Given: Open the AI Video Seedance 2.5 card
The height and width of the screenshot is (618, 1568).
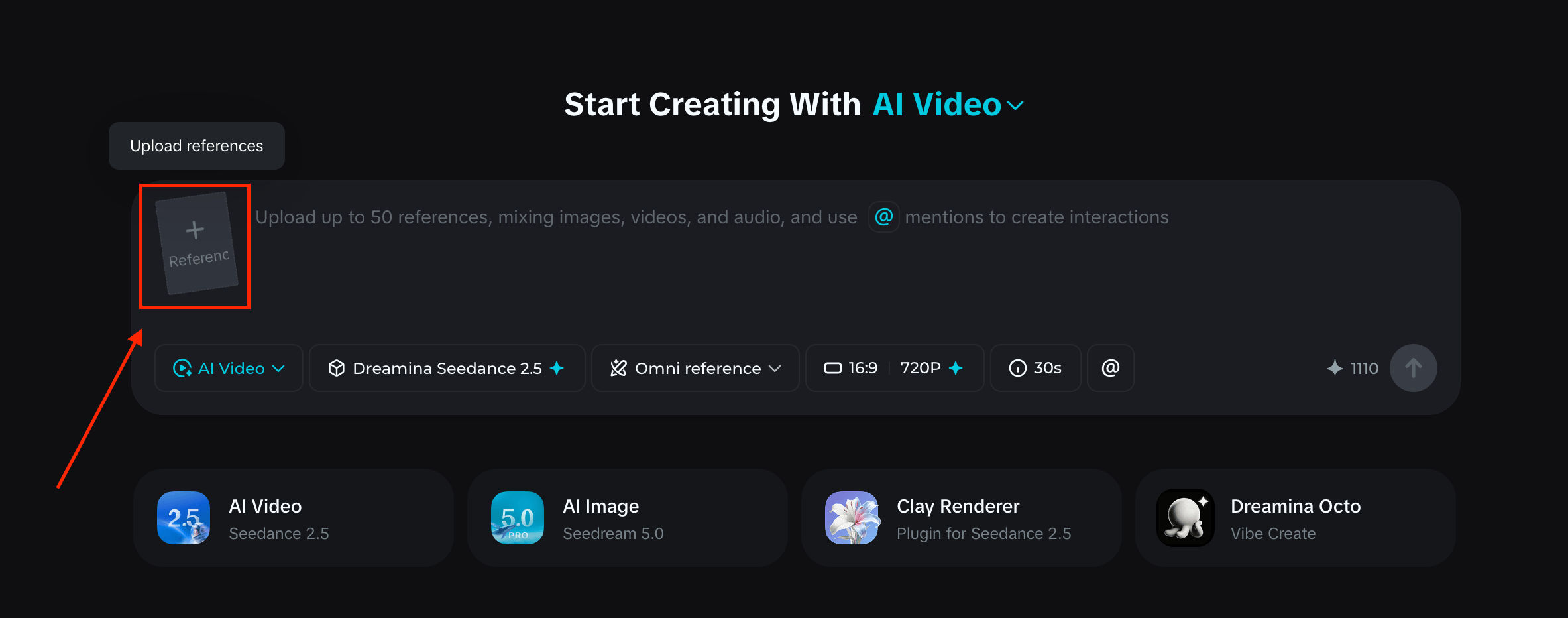Looking at the screenshot, I should (294, 518).
